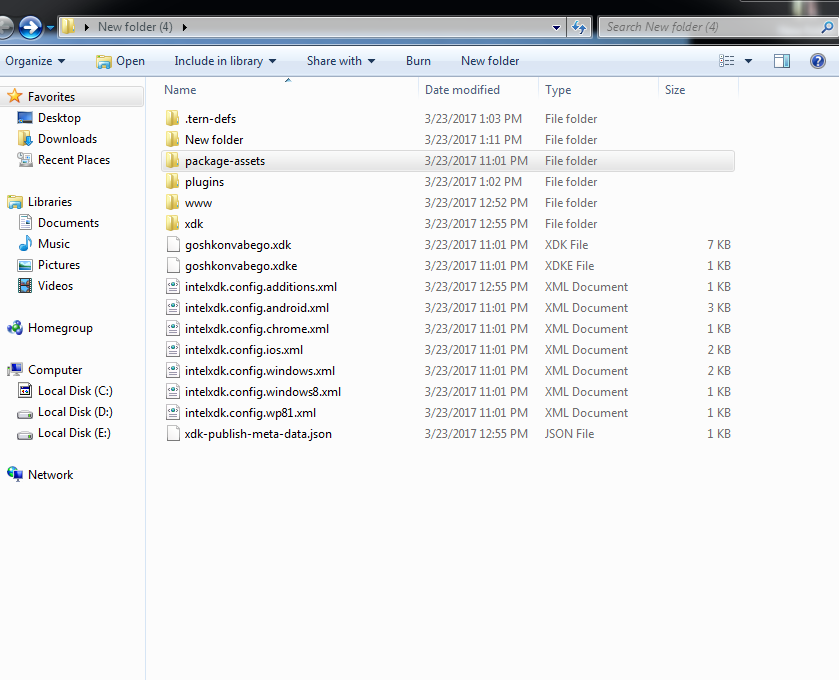Image resolution: width=839 pixels, height=680 pixels.
Task: Click the folder icon in address bar
Action: (x=68, y=27)
